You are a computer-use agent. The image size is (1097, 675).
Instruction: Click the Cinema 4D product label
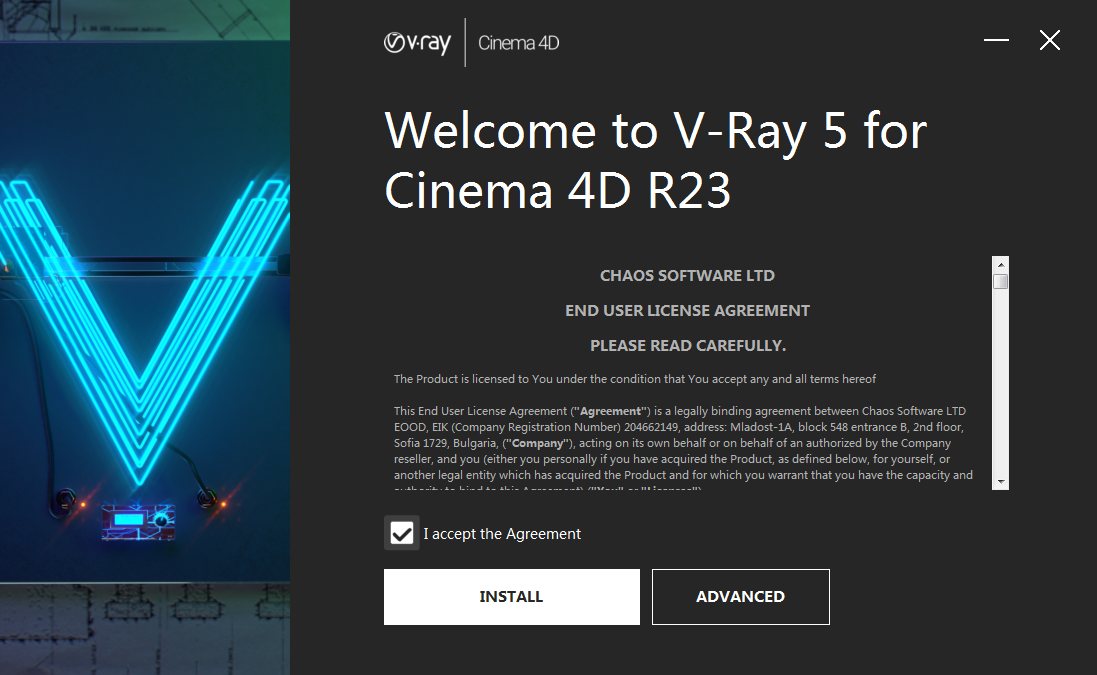coord(518,43)
